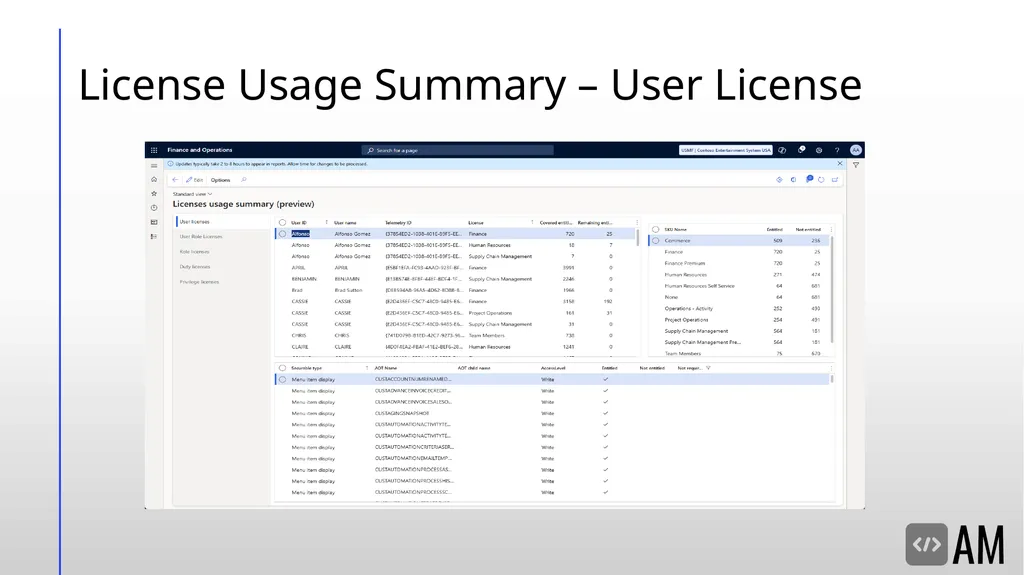The width and height of the screenshot is (1024, 575).
Task: Select the Finance Premium SKU row
Action: (741, 263)
